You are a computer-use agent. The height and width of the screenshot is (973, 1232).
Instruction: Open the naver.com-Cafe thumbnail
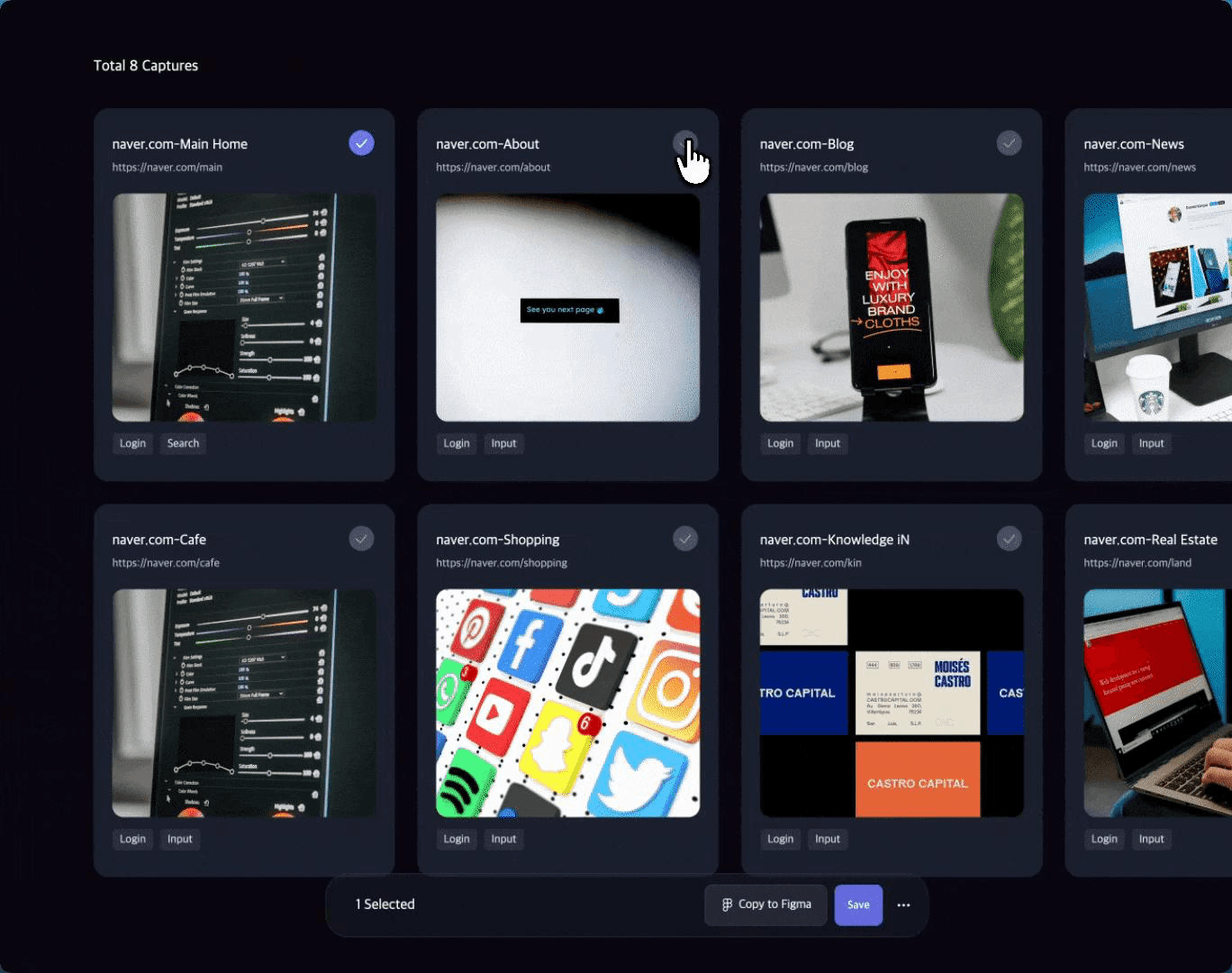point(244,703)
